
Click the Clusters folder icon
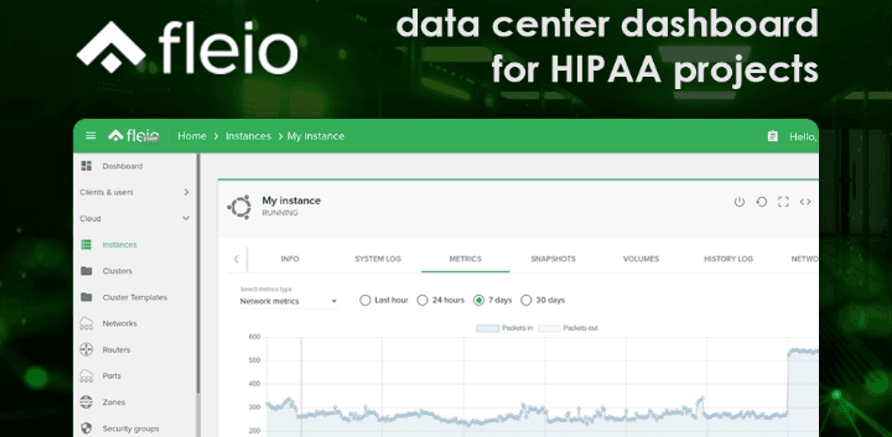point(86,271)
